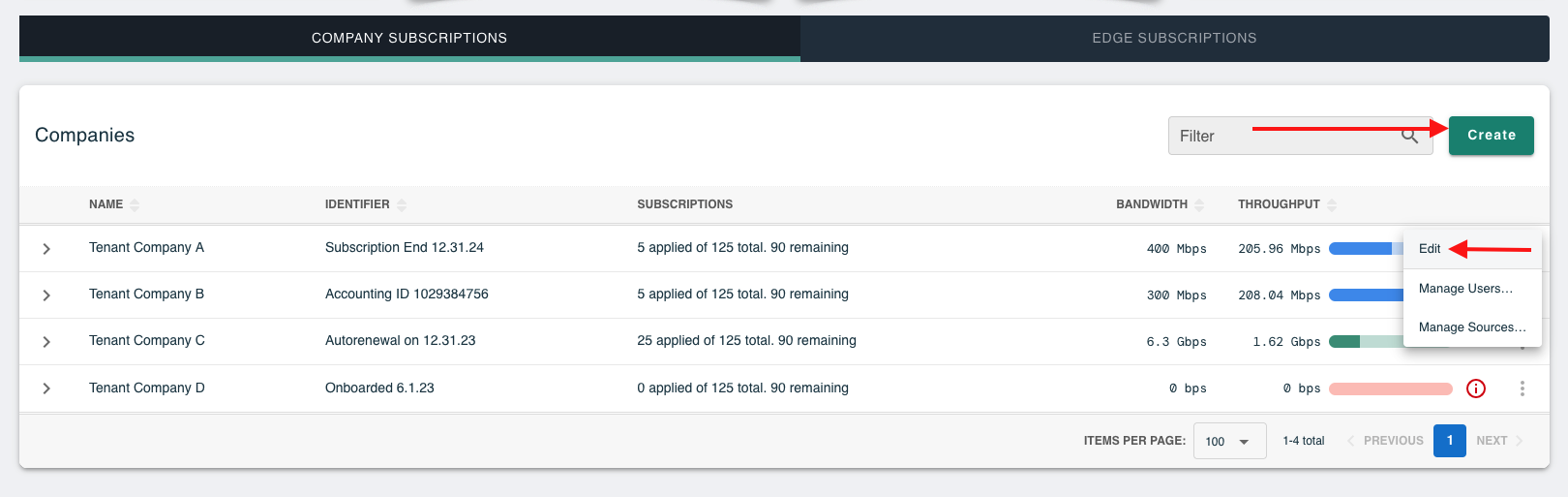Sort by the Bandwidth column arrows
This screenshot has height=497, width=1568.
tap(1199, 204)
